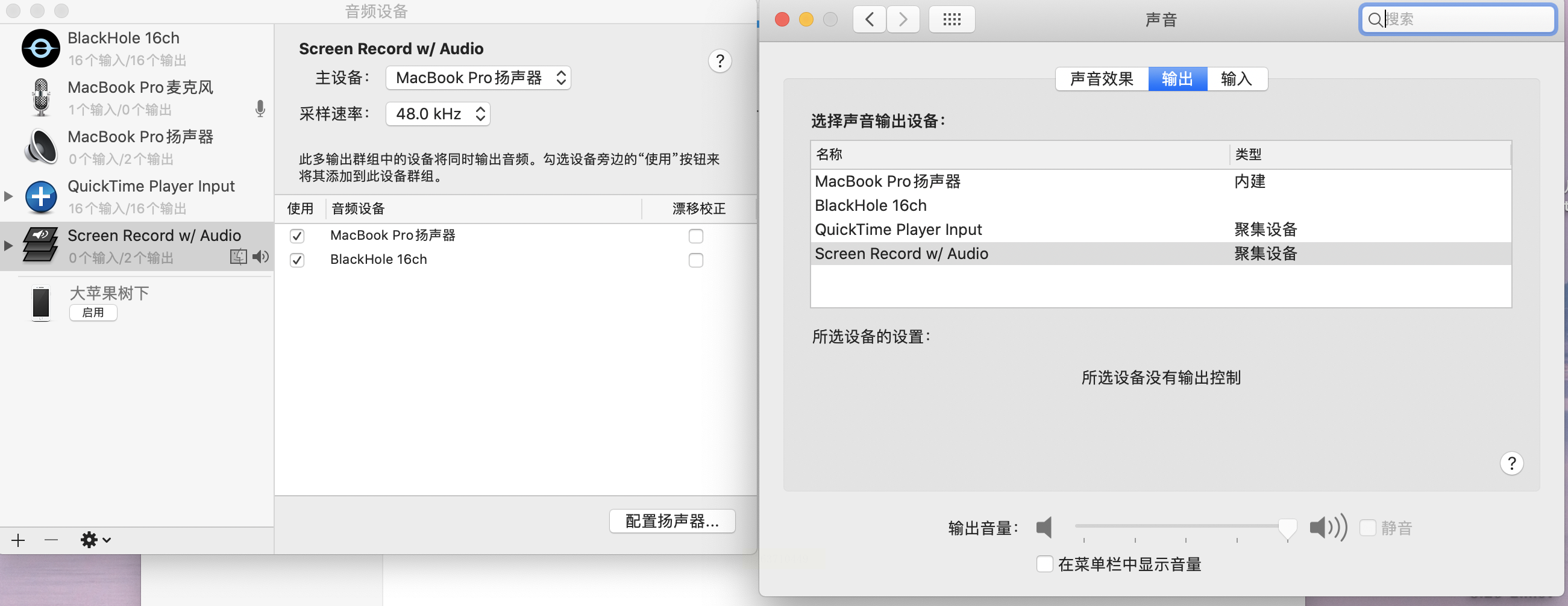The width and height of the screenshot is (1568, 606).
Task: Select MacBook Pro扬声器 in device sidebar
Action: pyautogui.click(x=137, y=146)
